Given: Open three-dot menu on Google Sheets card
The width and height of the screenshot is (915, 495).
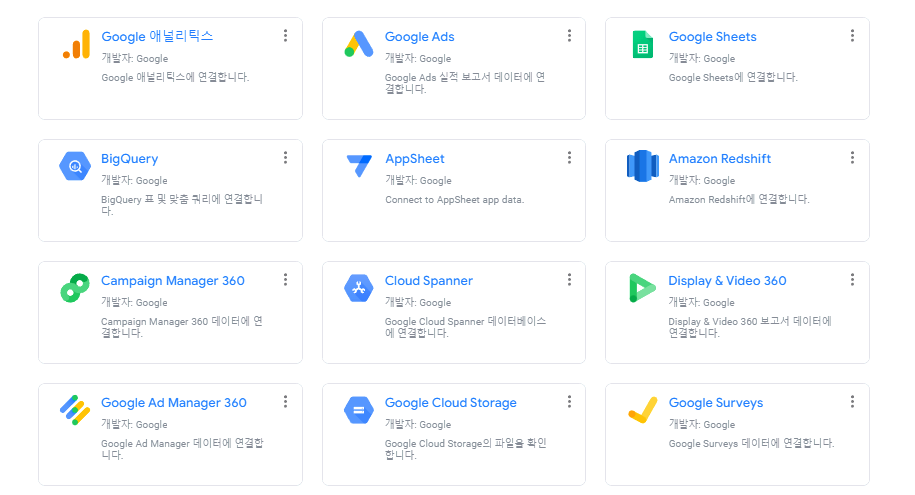Looking at the screenshot, I should (x=852, y=36).
